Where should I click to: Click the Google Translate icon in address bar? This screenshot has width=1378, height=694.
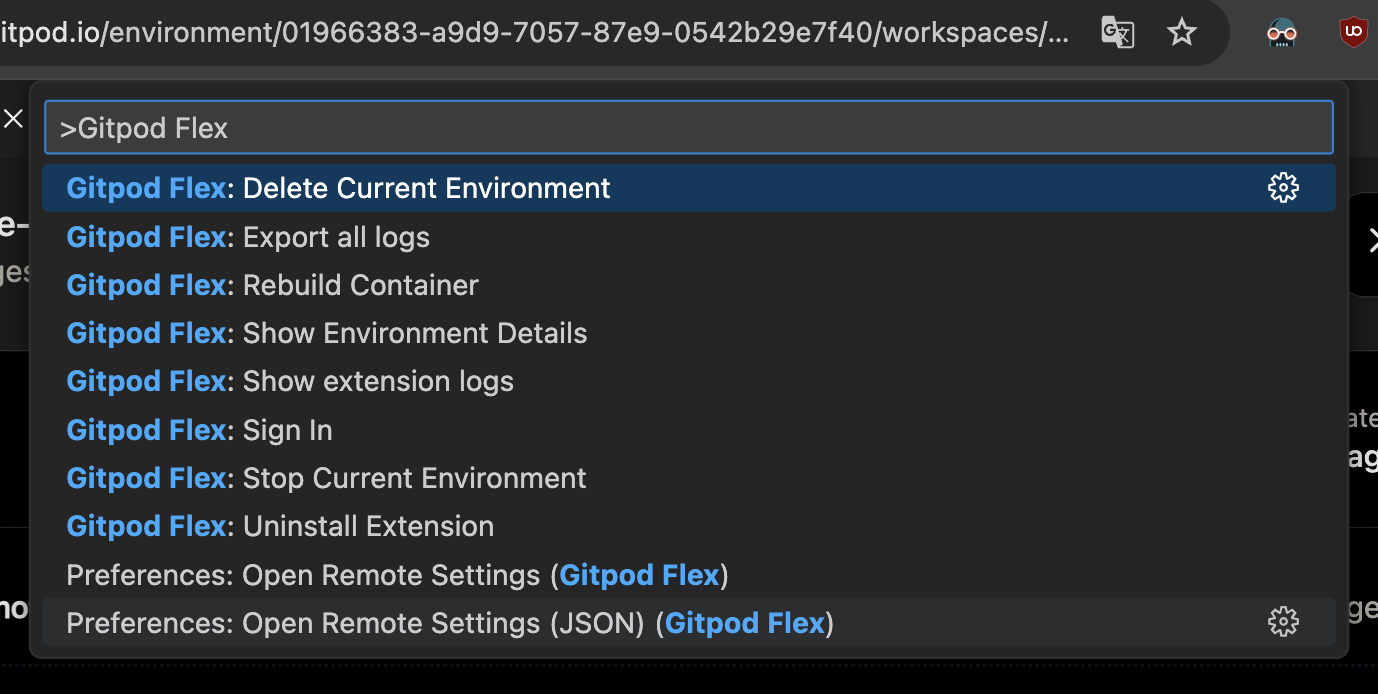[1117, 33]
